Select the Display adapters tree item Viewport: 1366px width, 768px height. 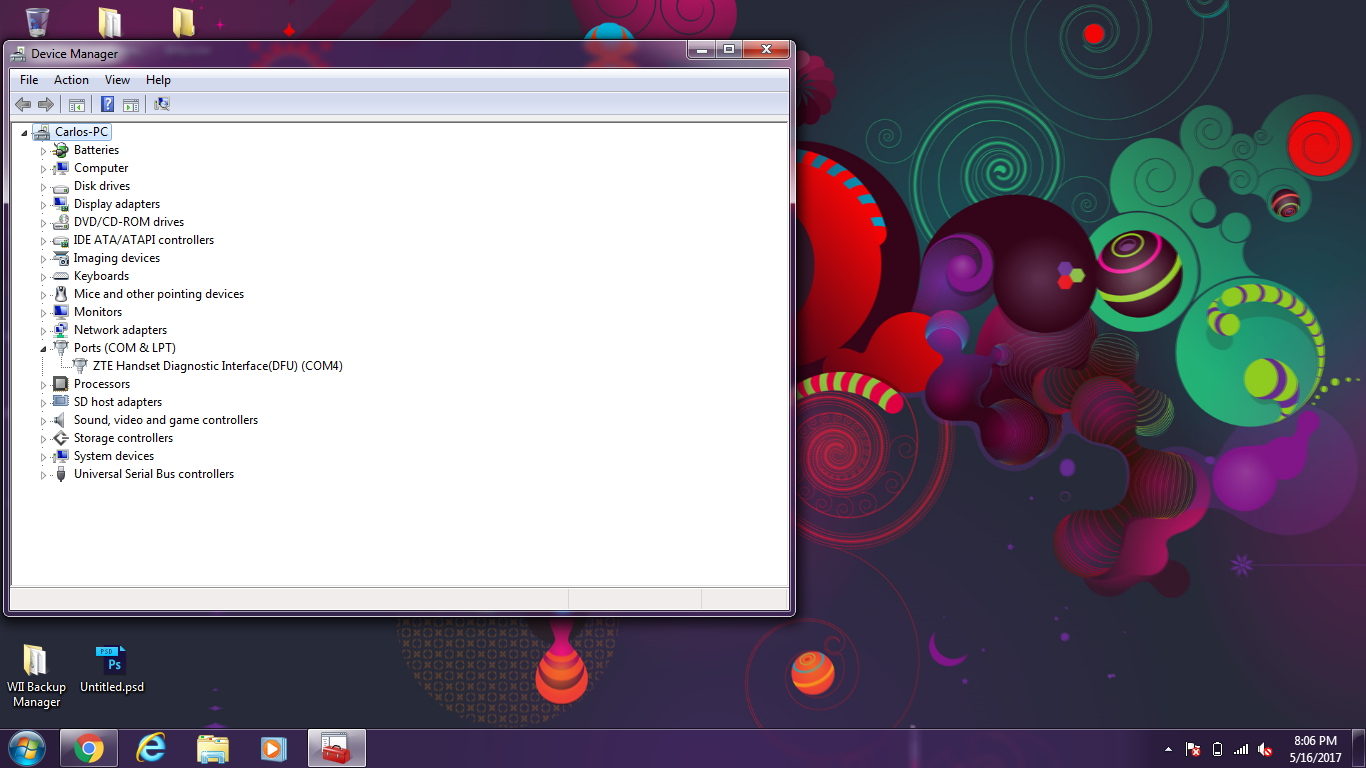[116, 204]
